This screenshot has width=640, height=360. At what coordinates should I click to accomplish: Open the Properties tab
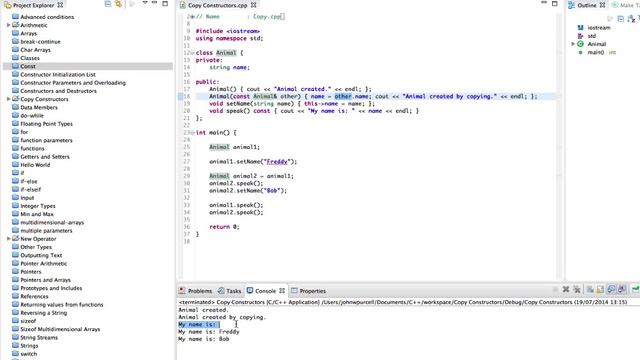[308, 291]
